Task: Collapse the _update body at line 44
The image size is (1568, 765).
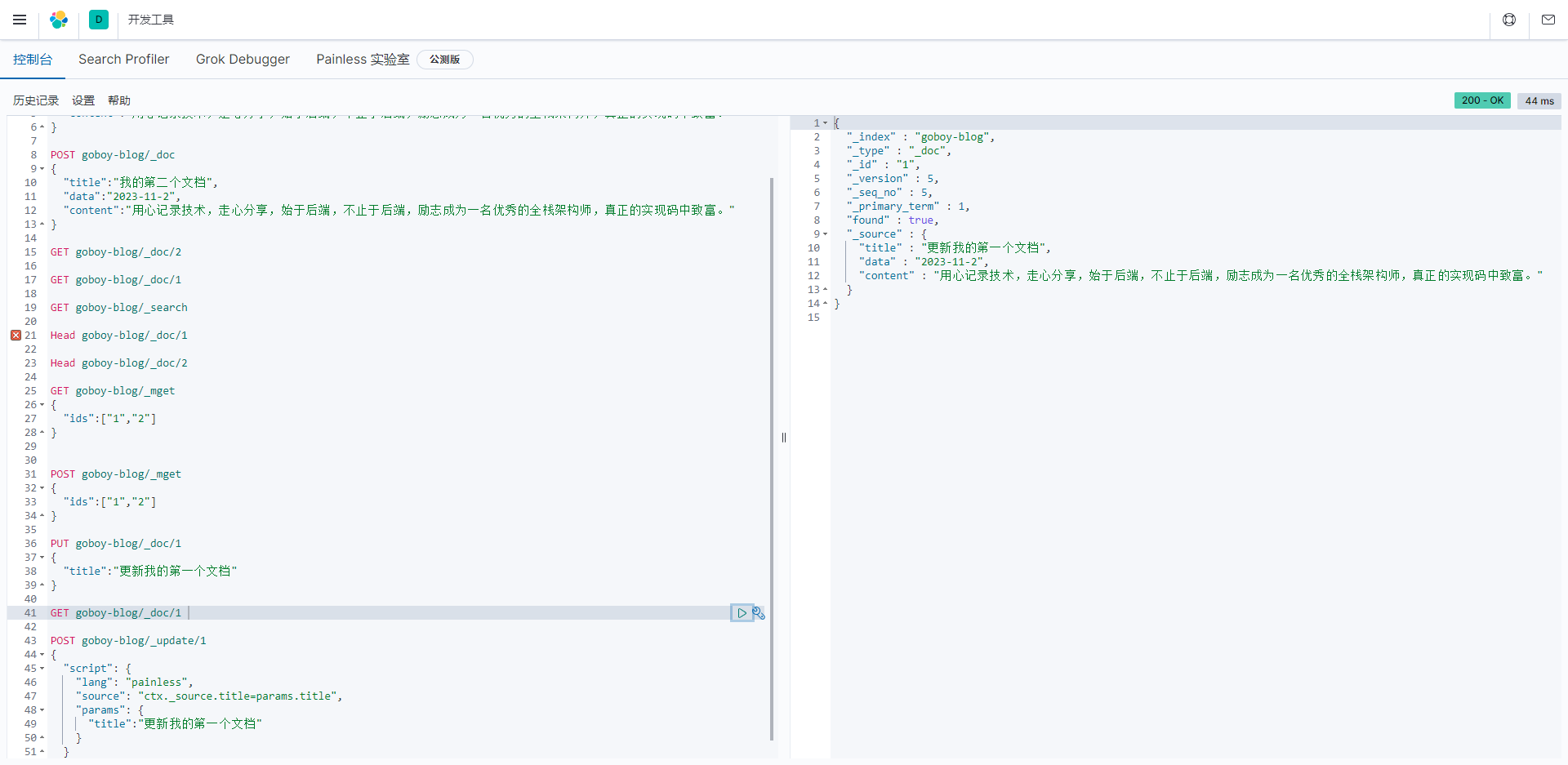Action: pos(42,655)
